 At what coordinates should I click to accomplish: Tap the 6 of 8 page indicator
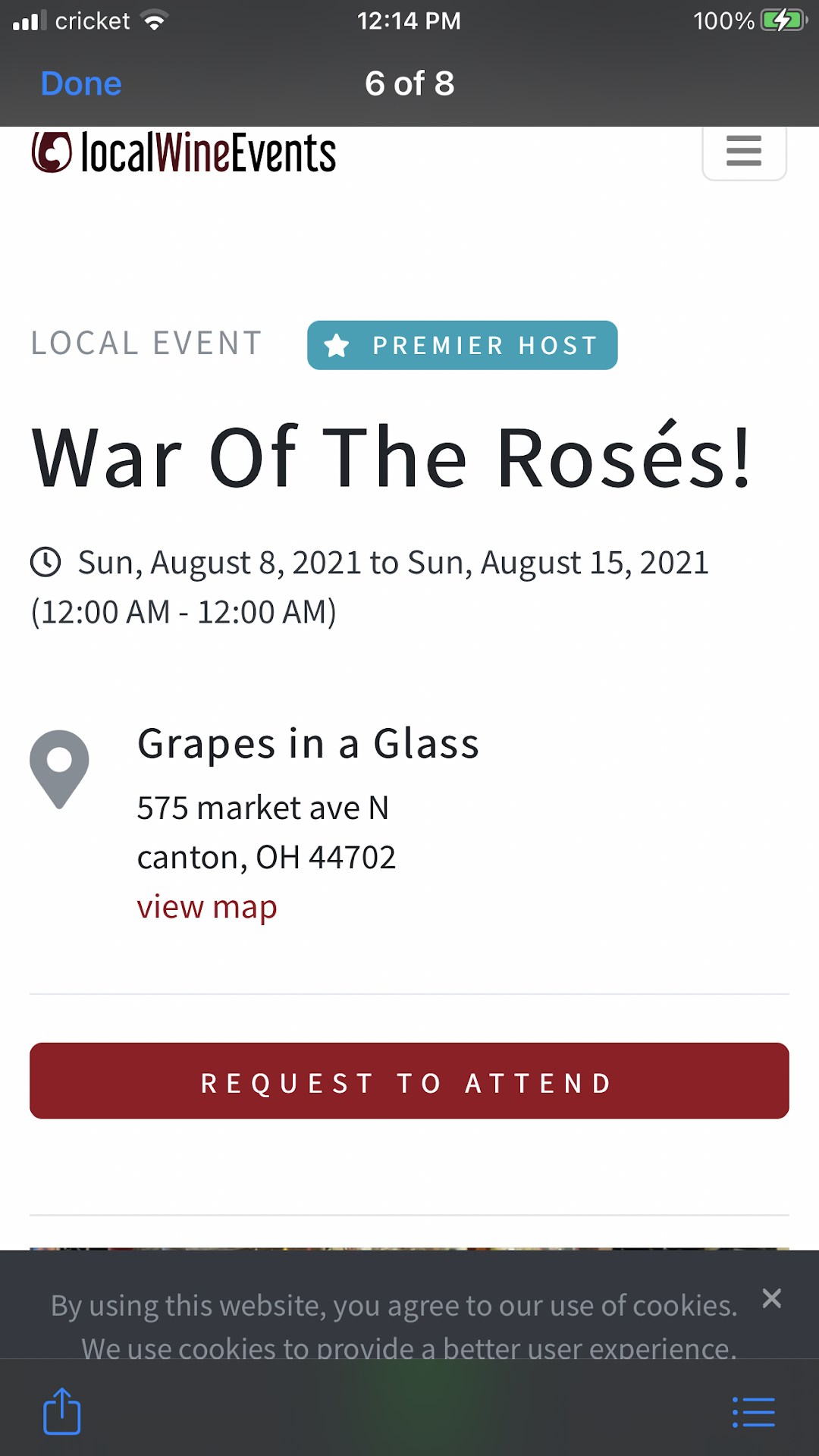pyautogui.click(x=409, y=83)
